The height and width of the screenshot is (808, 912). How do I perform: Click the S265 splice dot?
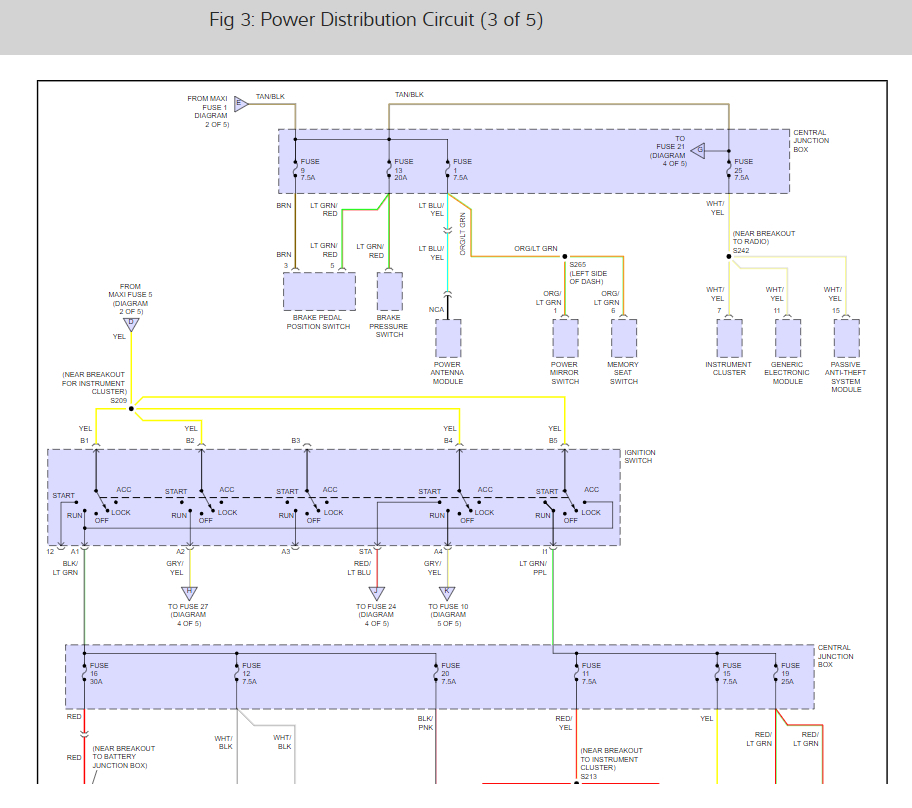565,257
